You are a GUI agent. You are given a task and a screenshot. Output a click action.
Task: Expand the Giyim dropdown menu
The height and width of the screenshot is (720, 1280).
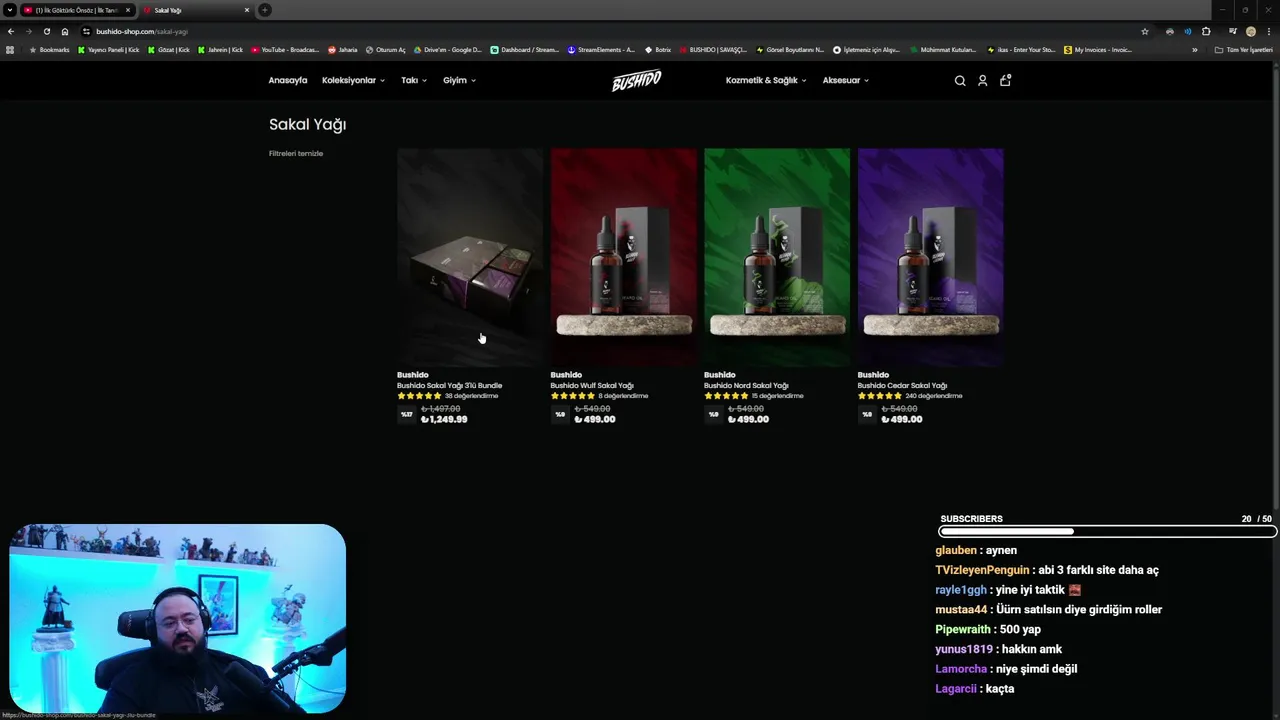click(459, 81)
